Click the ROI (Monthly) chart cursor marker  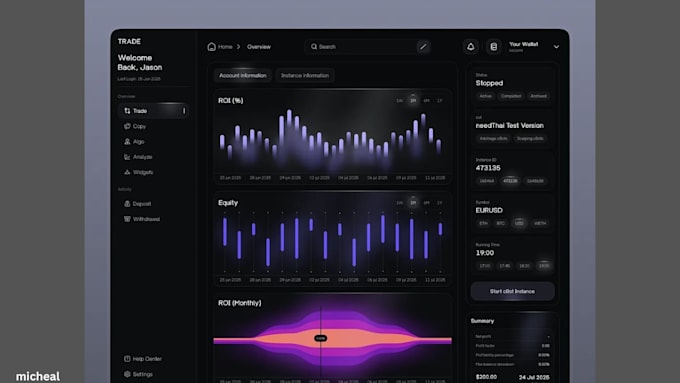320,338
